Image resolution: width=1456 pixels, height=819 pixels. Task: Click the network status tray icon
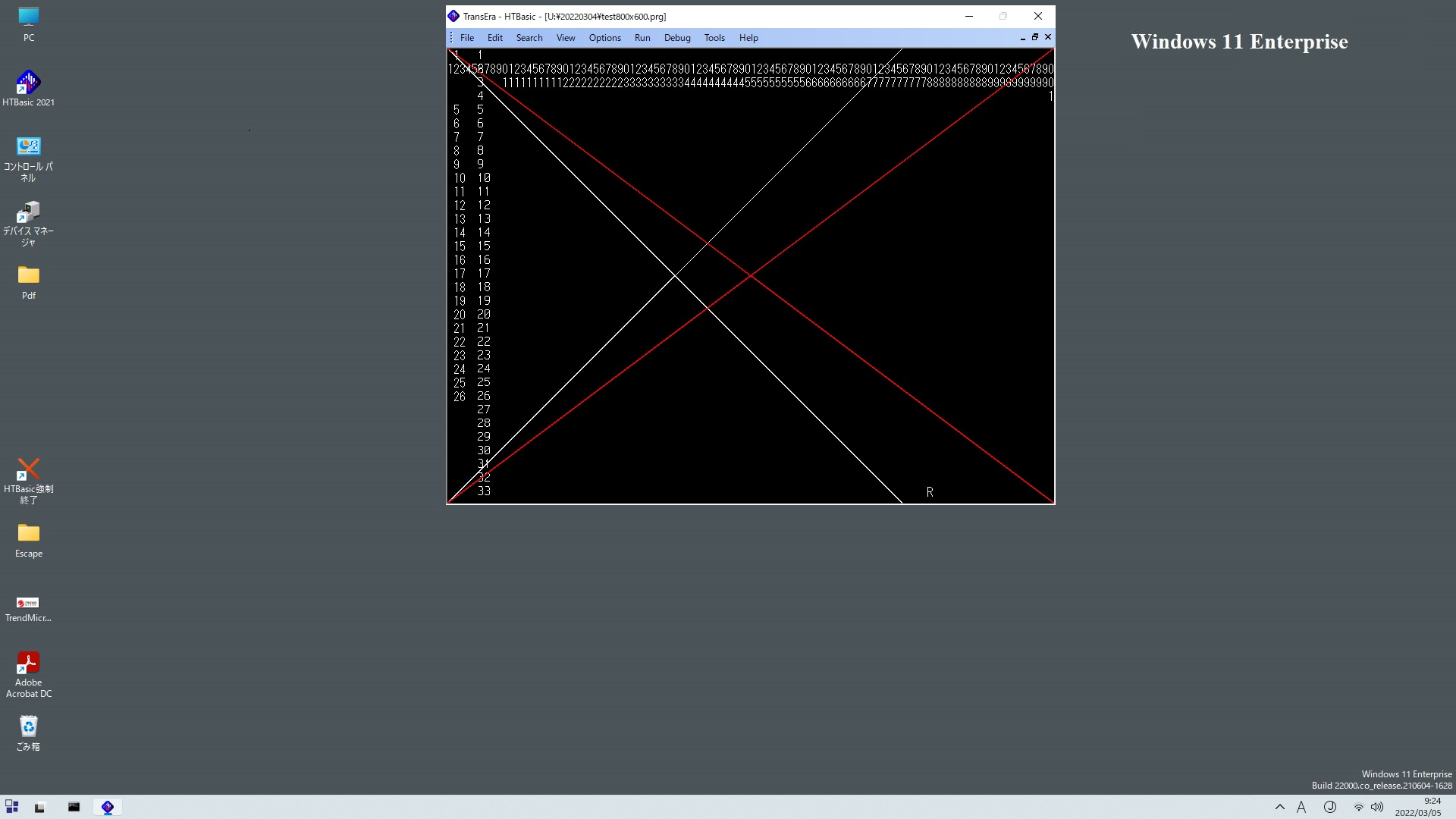(x=1359, y=807)
